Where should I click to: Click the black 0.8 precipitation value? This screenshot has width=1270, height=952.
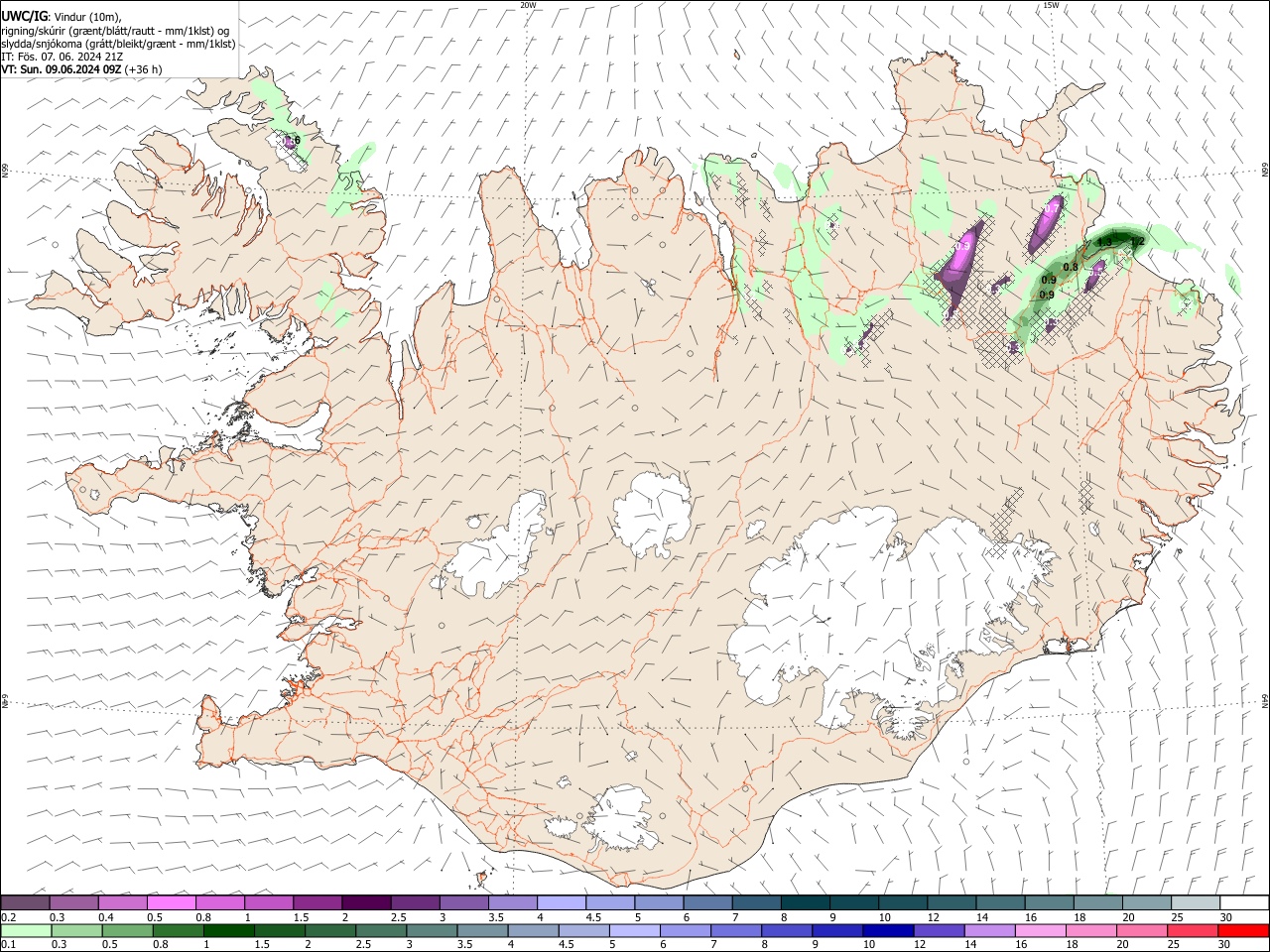tap(1071, 267)
